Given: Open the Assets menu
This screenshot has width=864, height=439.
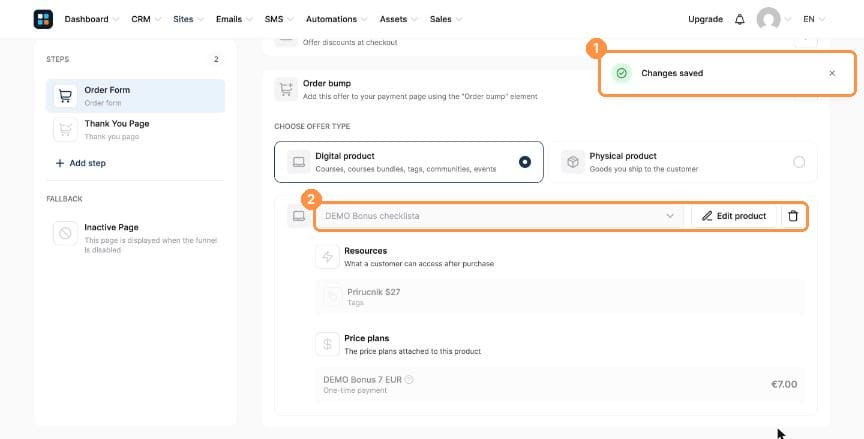Looking at the screenshot, I should (398, 19).
